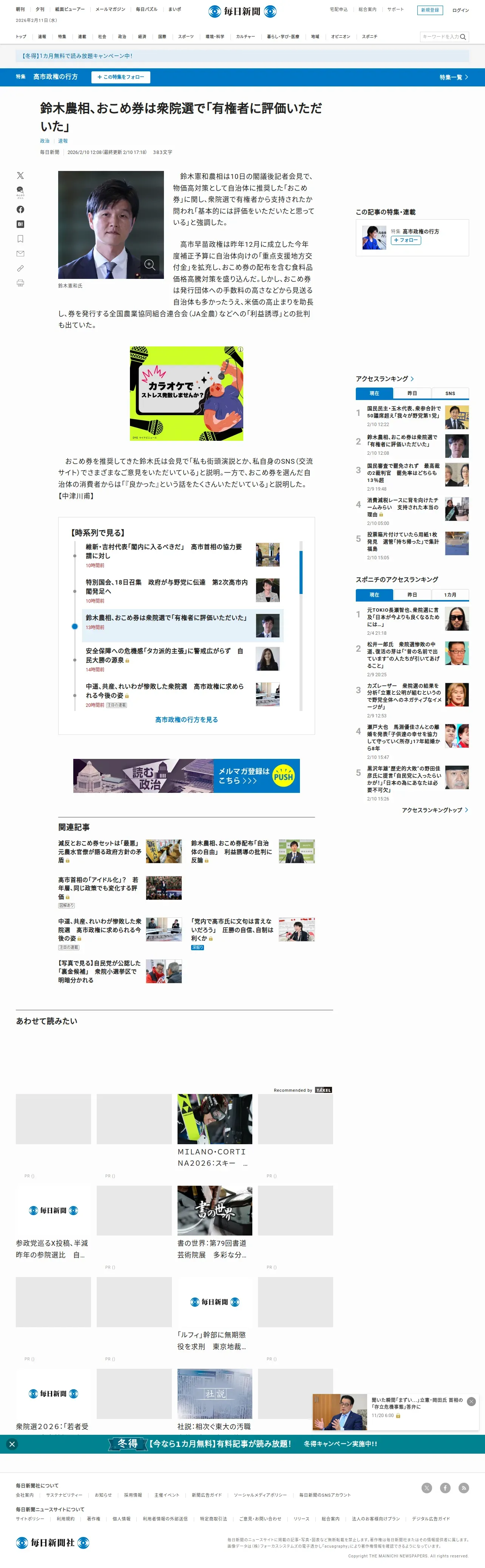Bookmark this article with the bookmark icon
Viewport: 485px width, 1568px height.
click(x=20, y=239)
